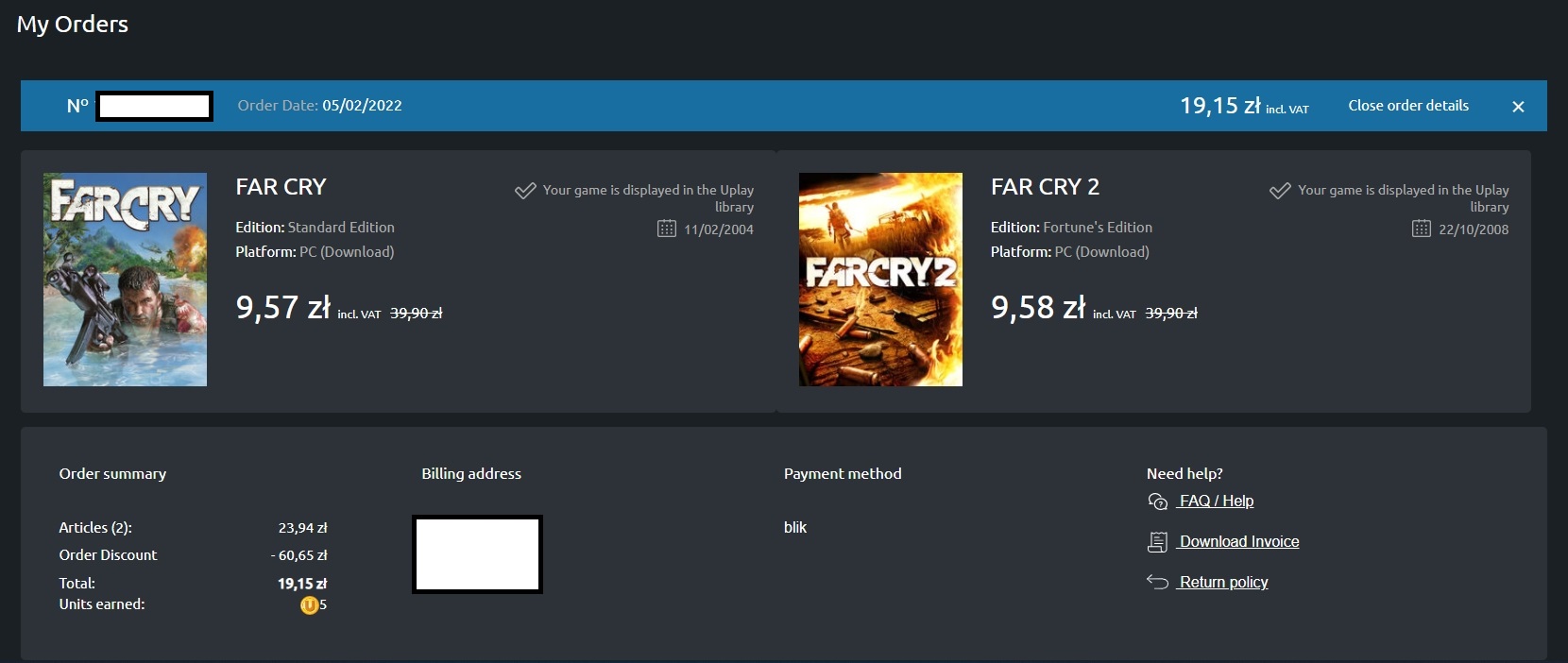Click the invoice document icon
This screenshot has width=1568, height=663.
1157,542
